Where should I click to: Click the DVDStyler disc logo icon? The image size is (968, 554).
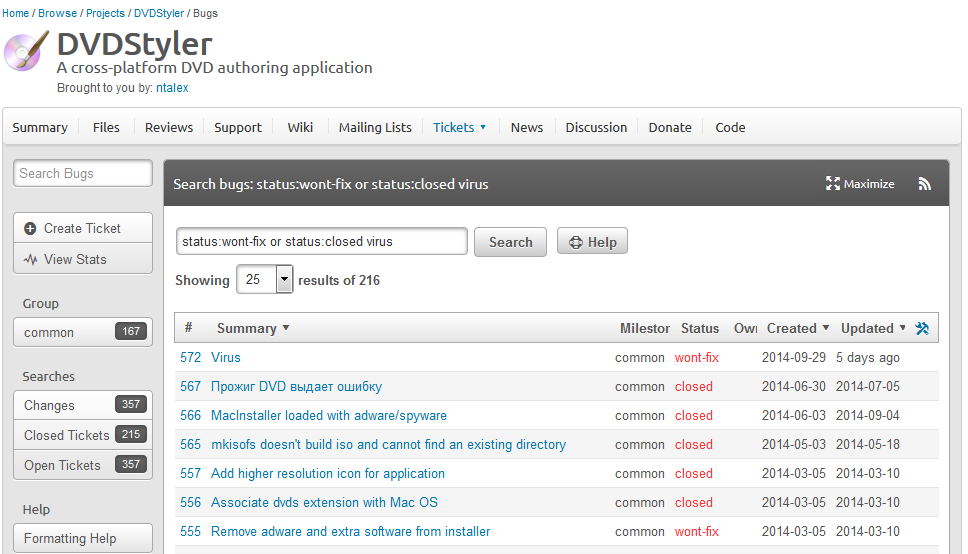26,51
